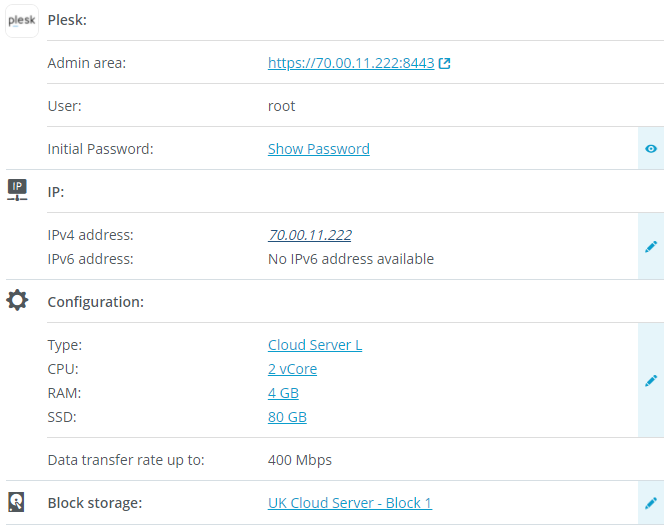Click the external link icon beside admin URL
672x531 pixels.
click(445, 63)
